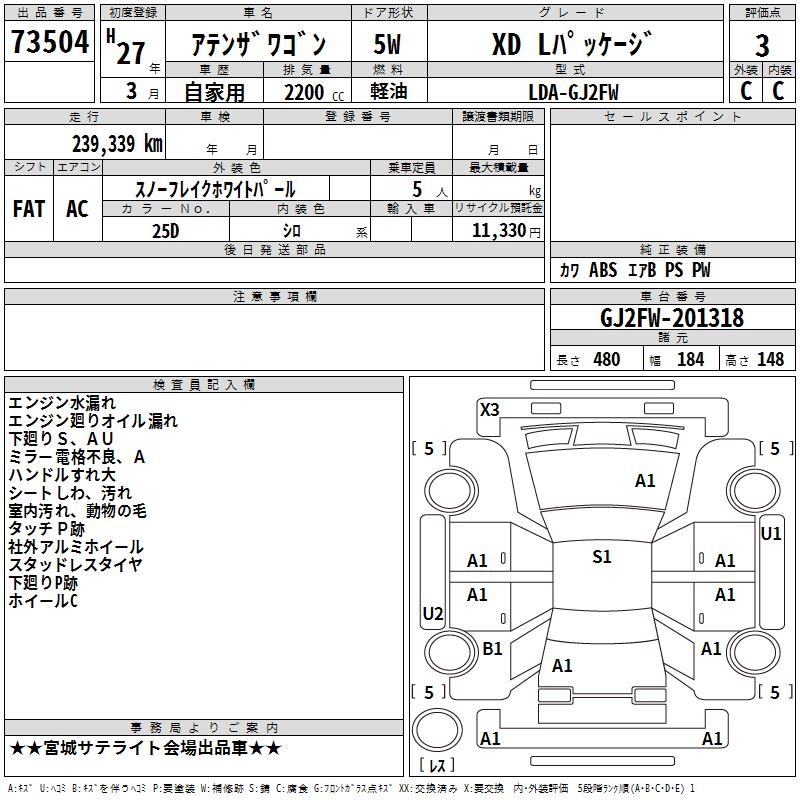Click the width value 184

[x=690, y=360]
